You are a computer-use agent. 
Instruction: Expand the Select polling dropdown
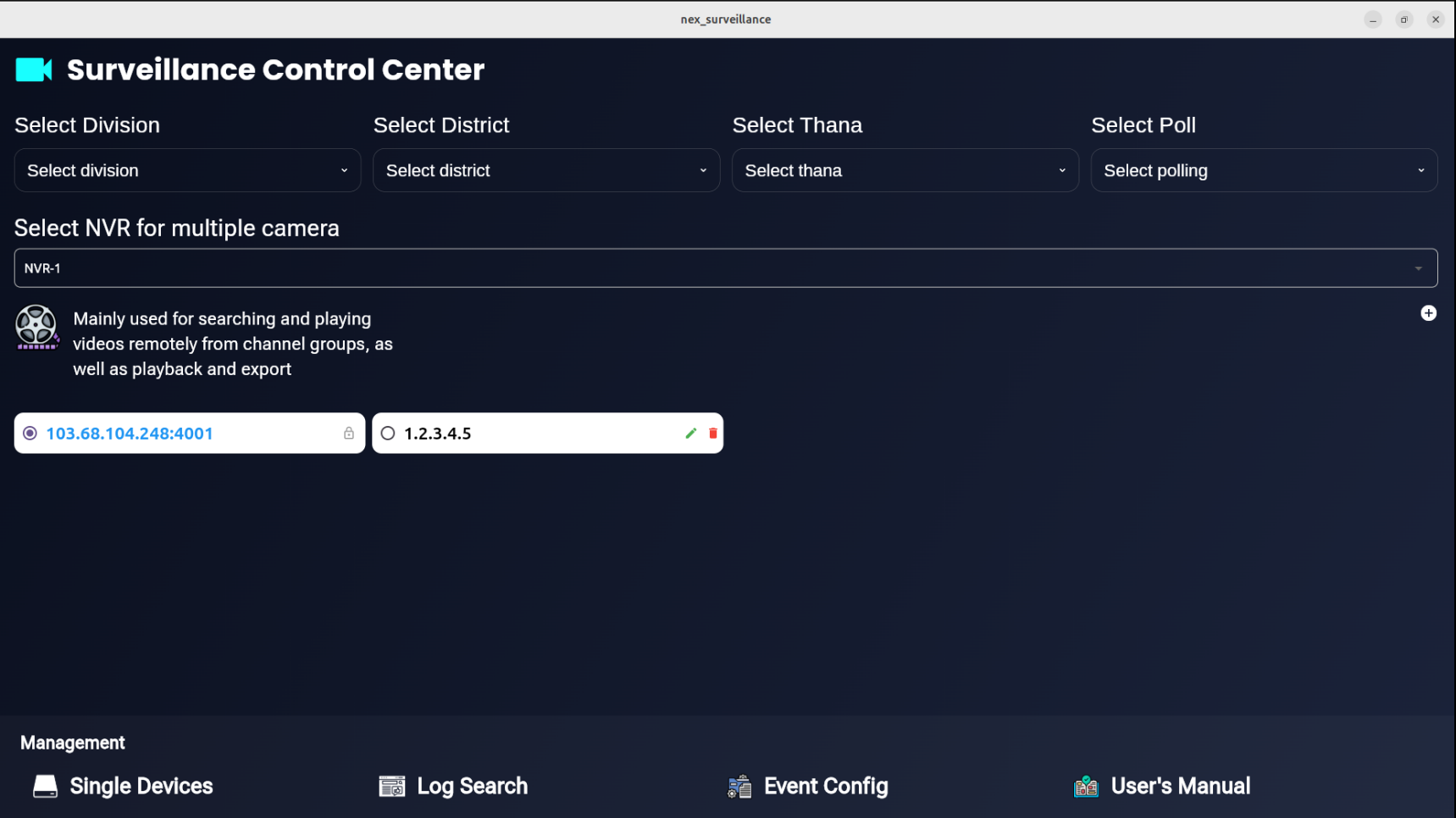pyautogui.click(x=1264, y=171)
